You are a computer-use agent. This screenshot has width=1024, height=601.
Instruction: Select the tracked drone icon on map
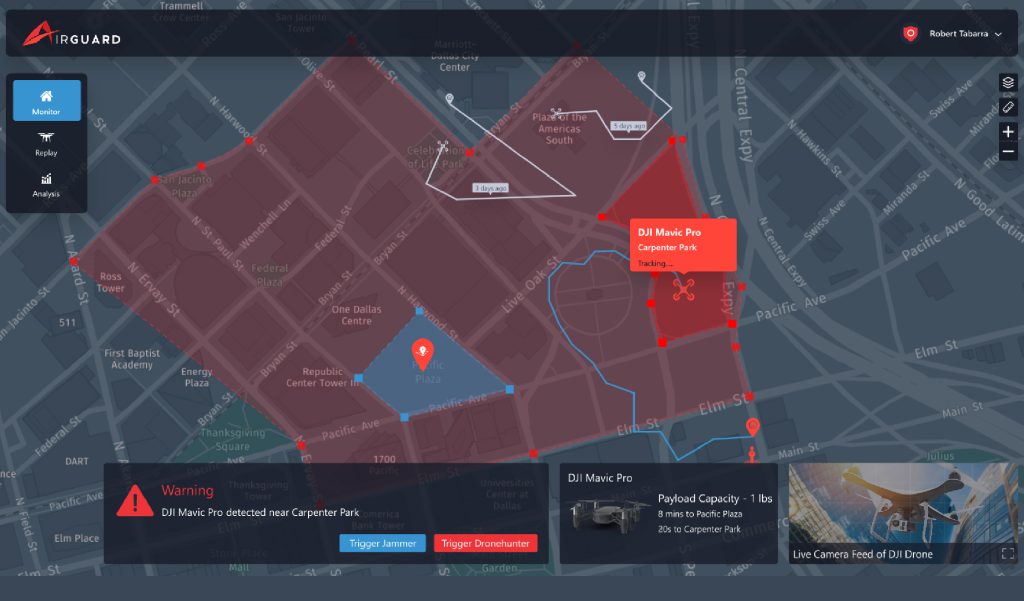(684, 290)
